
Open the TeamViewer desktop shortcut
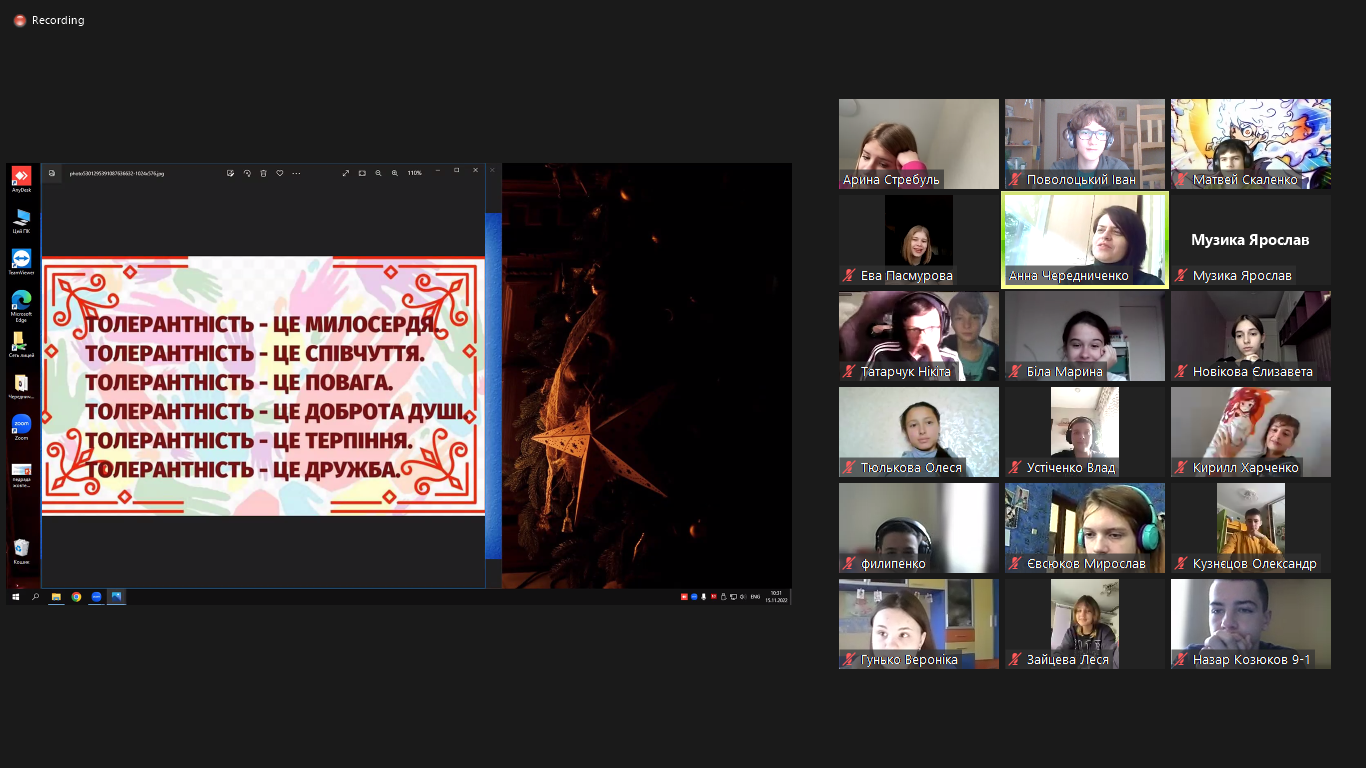[x=21, y=260]
